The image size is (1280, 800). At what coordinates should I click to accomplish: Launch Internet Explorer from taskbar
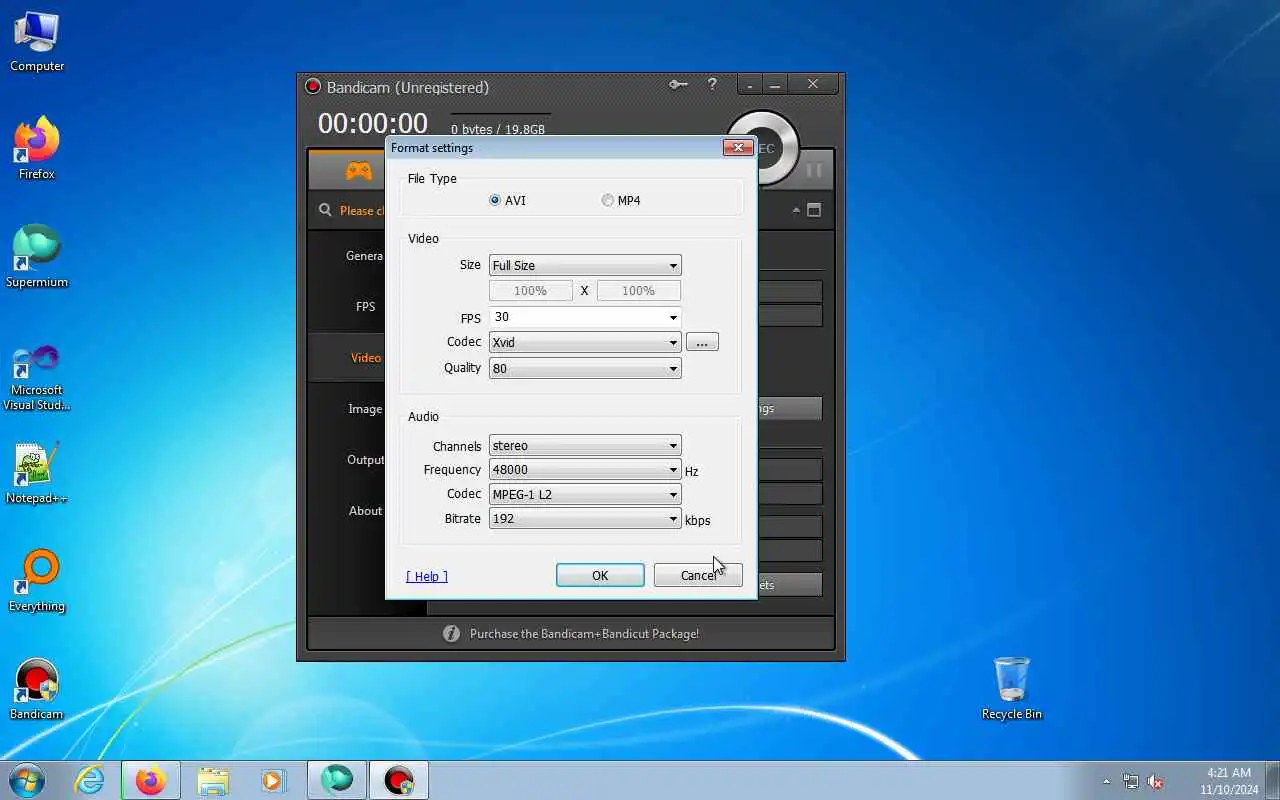click(x=90, y=780)
